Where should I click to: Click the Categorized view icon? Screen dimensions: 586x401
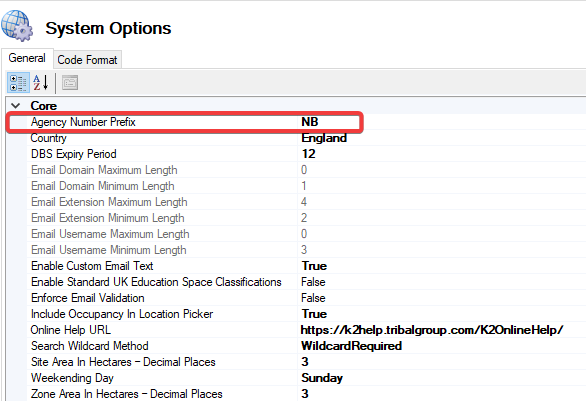(18, 83)
